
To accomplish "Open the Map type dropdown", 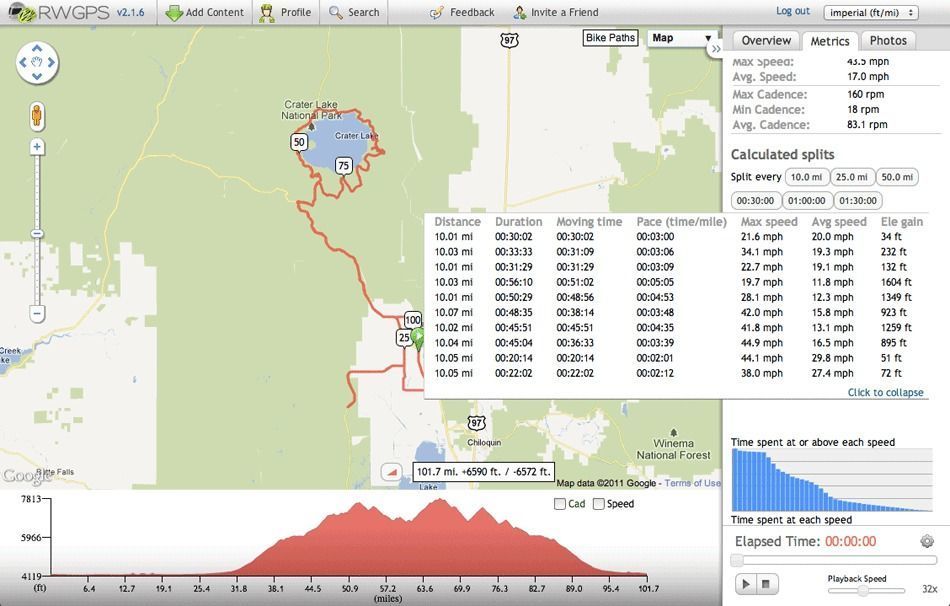I will click(x=681, y=38).
